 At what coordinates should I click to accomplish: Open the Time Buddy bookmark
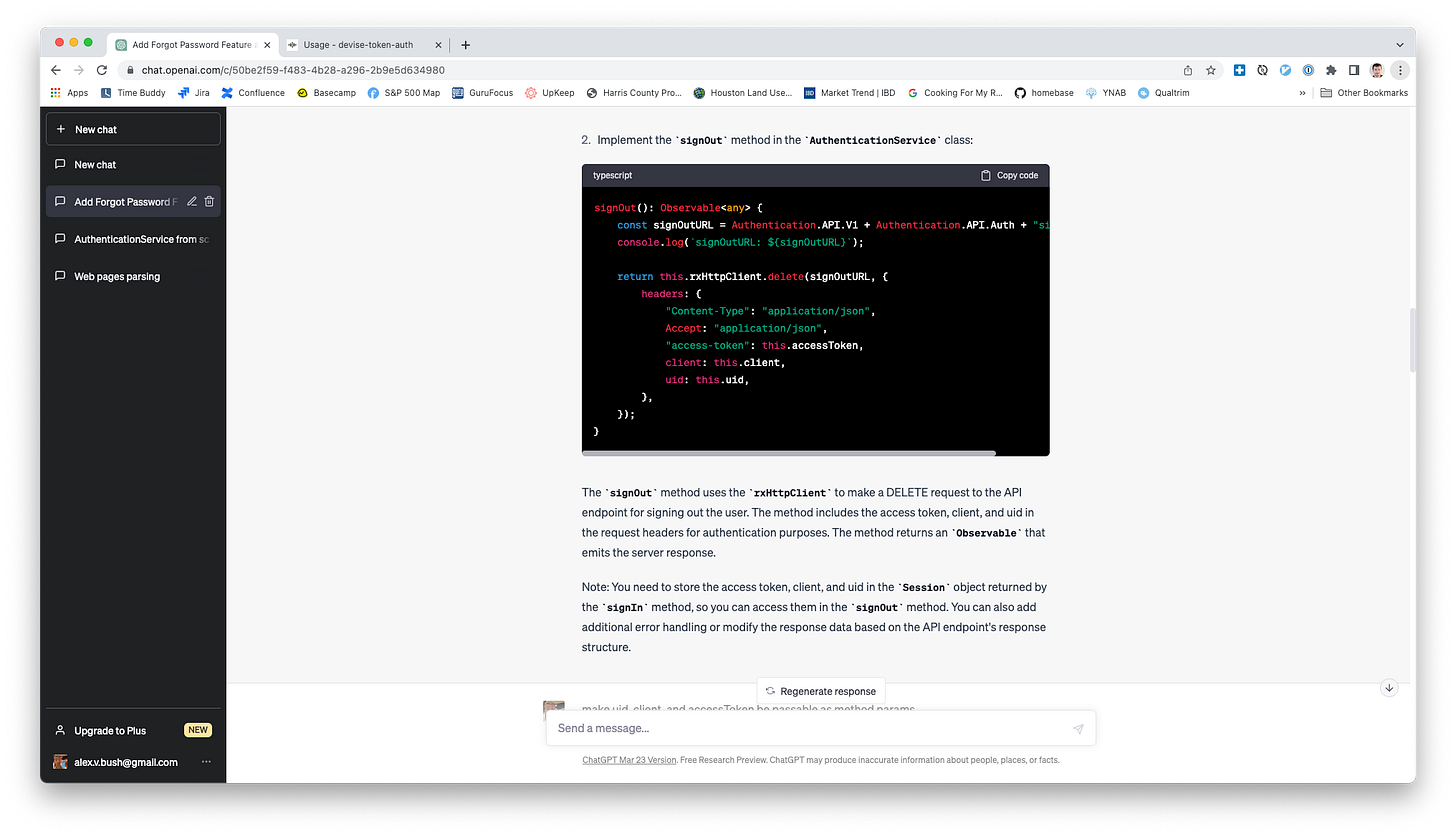[x=133, y=93]
